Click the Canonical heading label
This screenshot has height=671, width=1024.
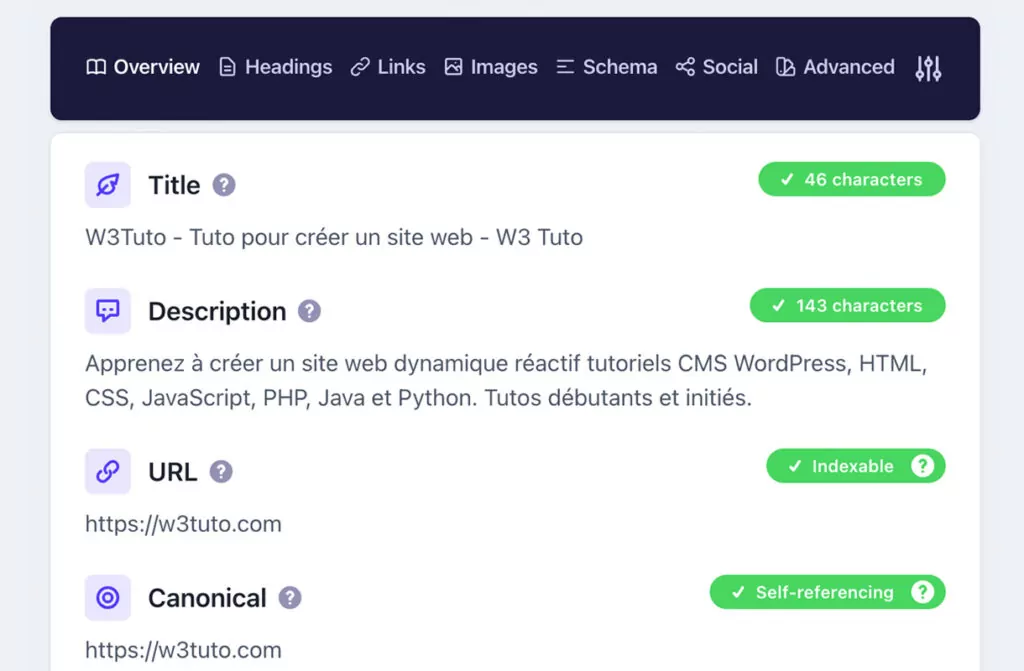point(207,597)
